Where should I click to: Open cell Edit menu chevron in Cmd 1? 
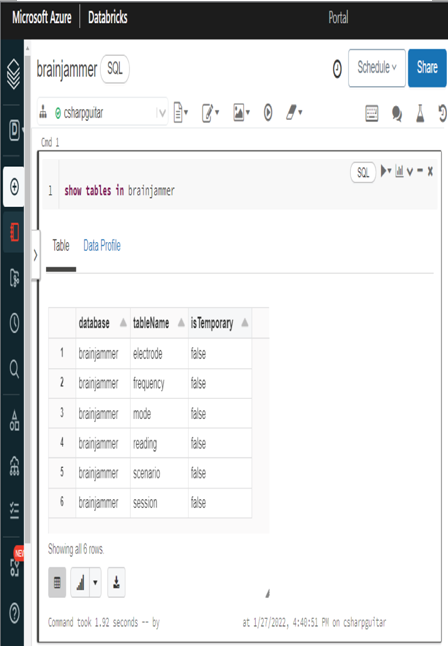click(x=410, y=171)
